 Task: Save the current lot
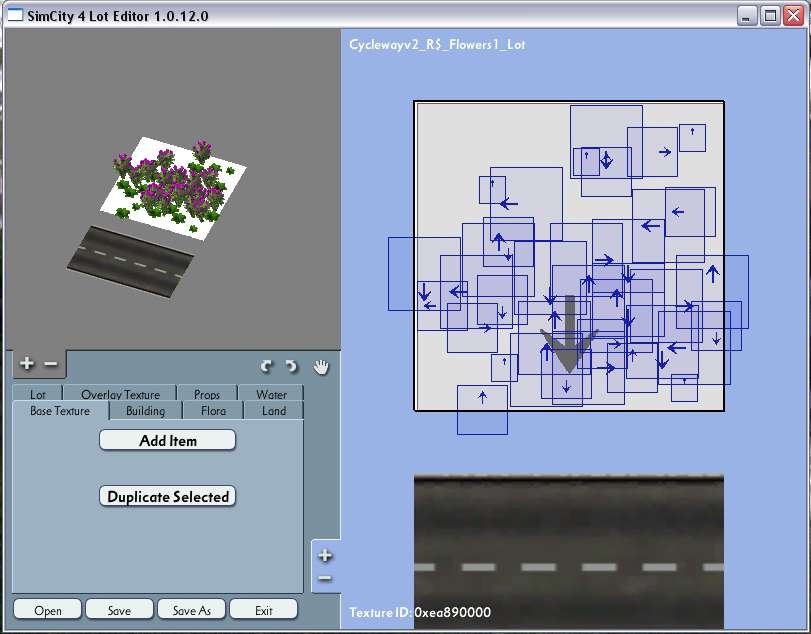119,610
